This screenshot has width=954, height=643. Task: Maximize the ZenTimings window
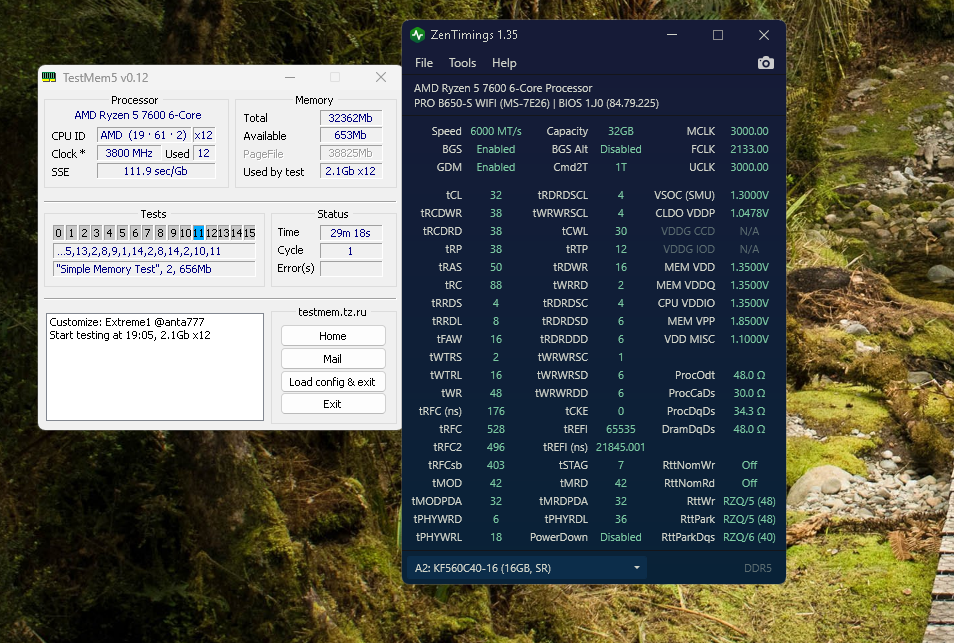pyautogui.click(x=717, y=35)
